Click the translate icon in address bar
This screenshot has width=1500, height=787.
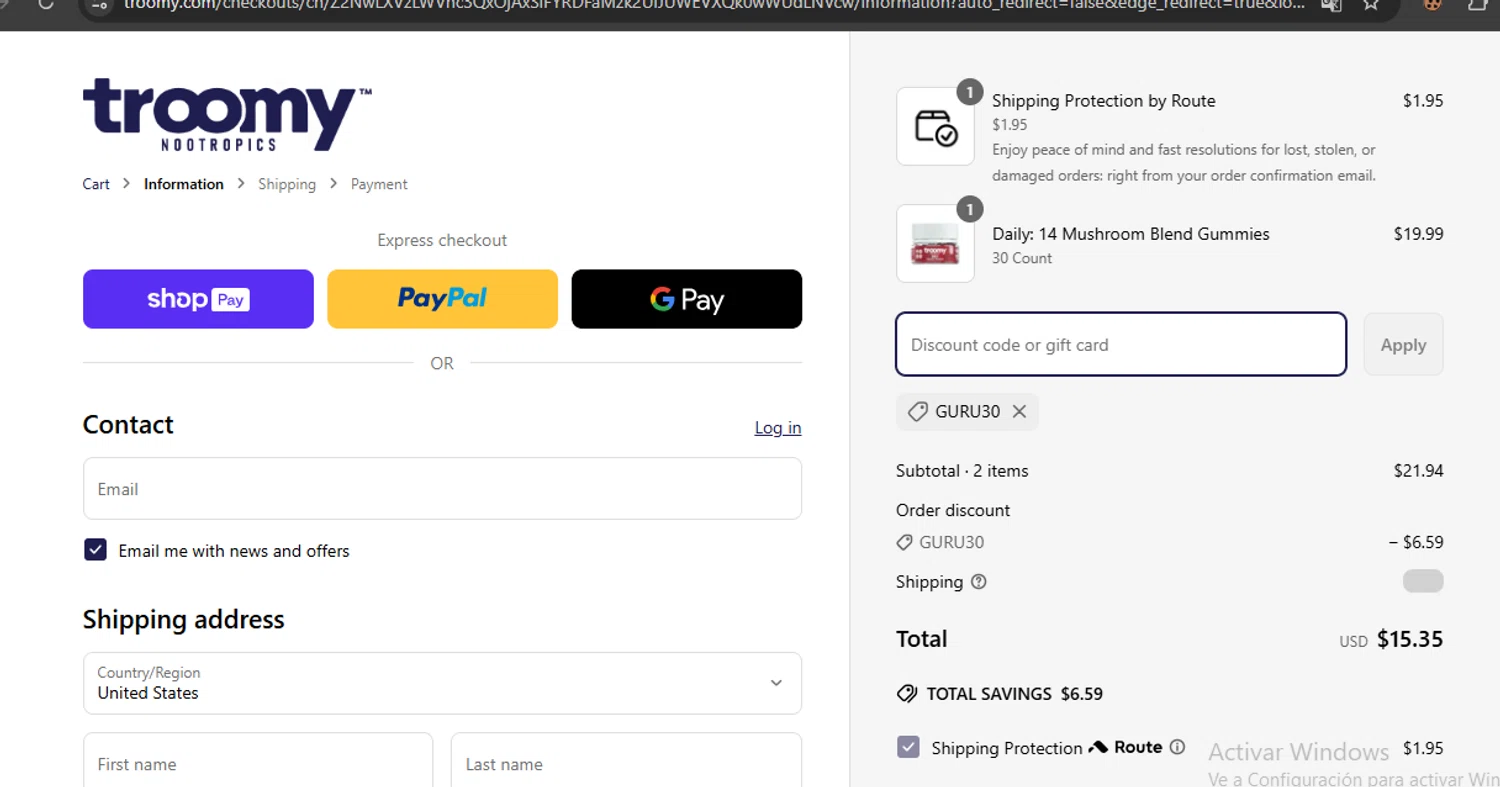(1330, 5)
